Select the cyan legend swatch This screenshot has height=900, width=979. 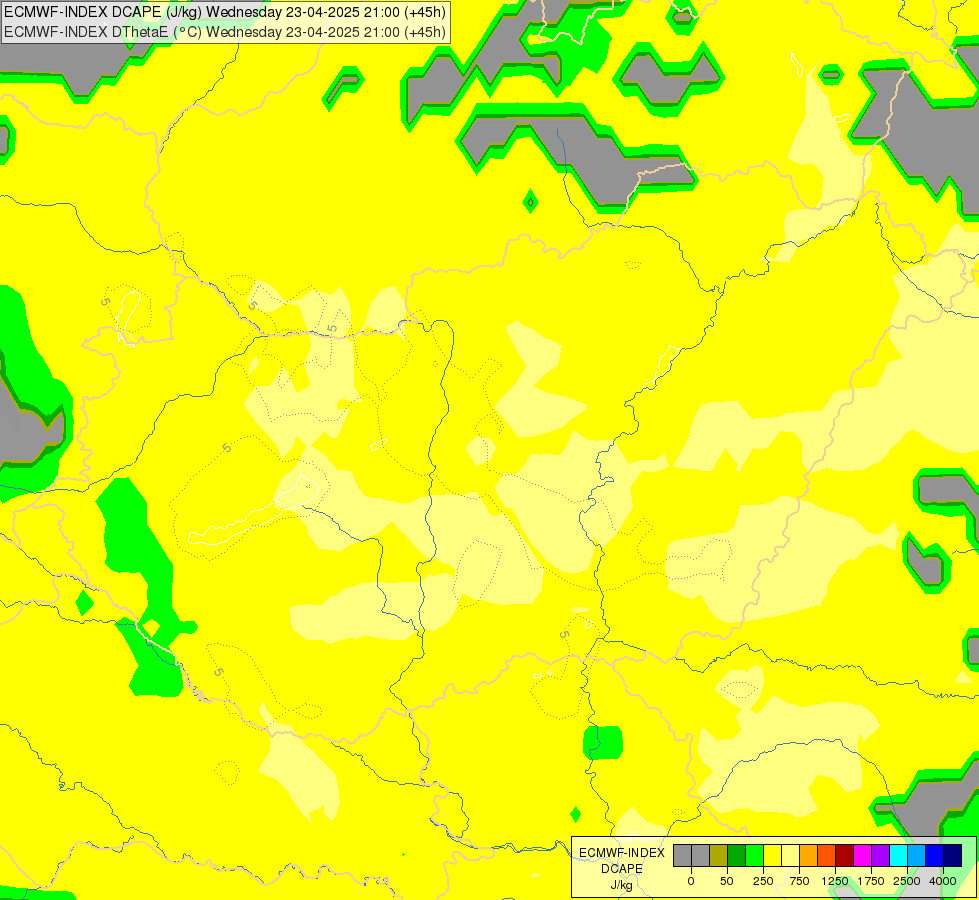[898, 855]
